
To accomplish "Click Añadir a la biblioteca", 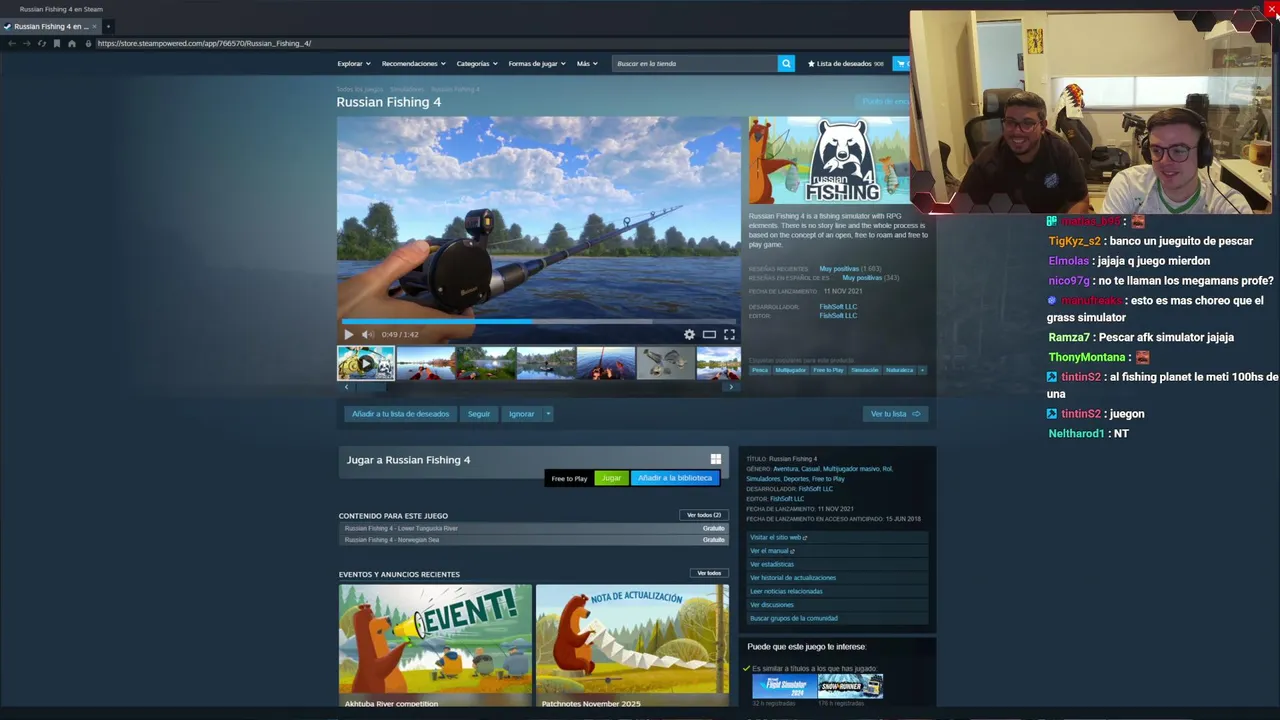I will [x=675, y=478].
